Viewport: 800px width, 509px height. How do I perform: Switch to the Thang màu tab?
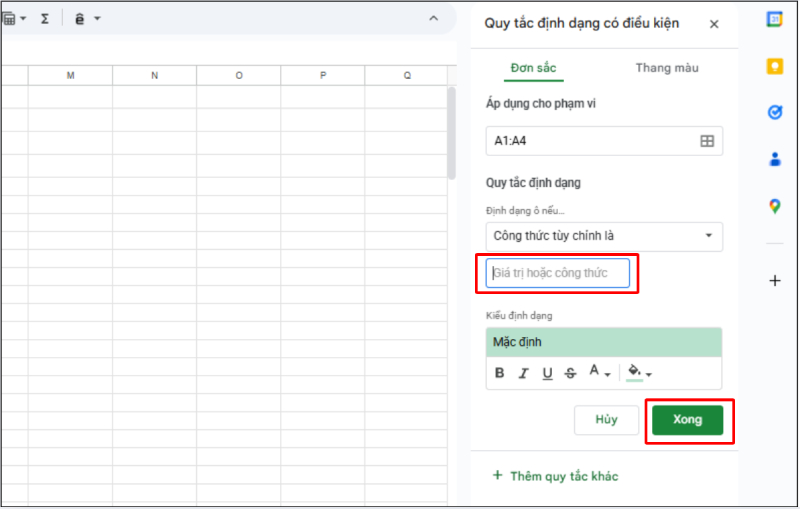[x=667, y=68]
